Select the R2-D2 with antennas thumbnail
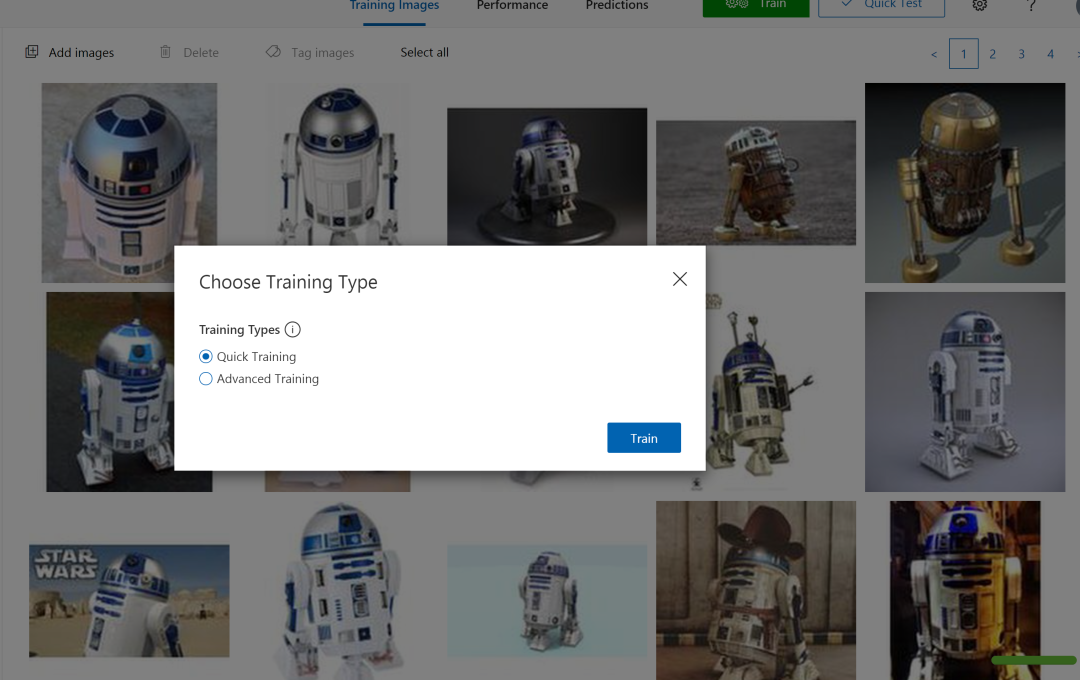Image resolution: width=1080 pixels, height=680 pixels. click(758, 391)
